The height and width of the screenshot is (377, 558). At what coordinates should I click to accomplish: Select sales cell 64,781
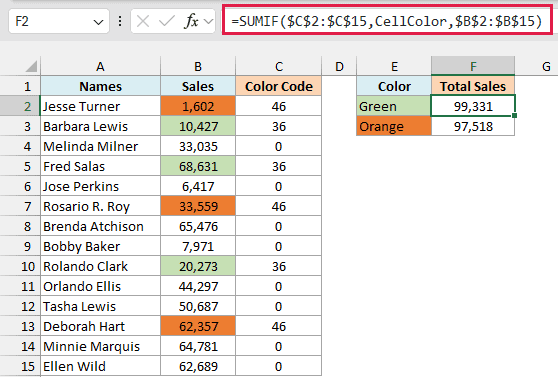[x=198, y=346]
